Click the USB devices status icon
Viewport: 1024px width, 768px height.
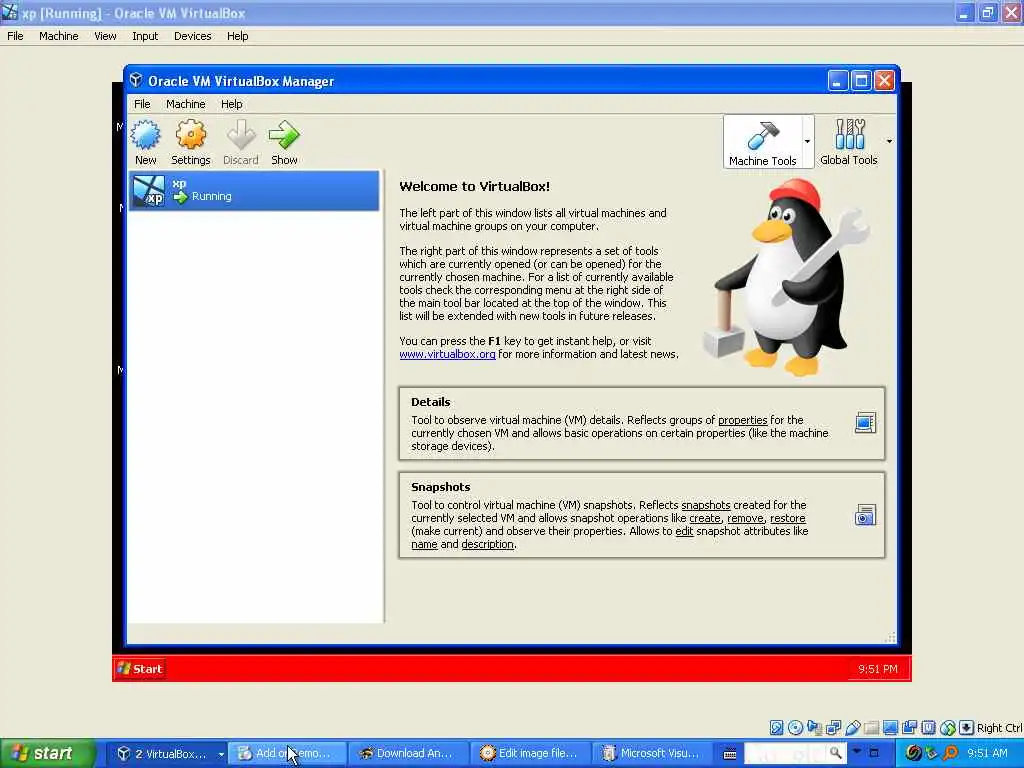(852, 728)
